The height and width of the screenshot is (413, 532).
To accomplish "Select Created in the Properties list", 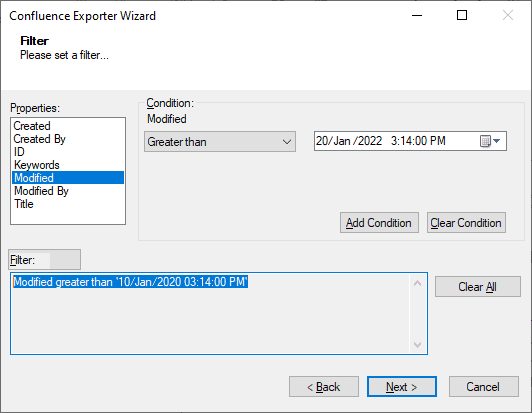I will pos(32,126).
